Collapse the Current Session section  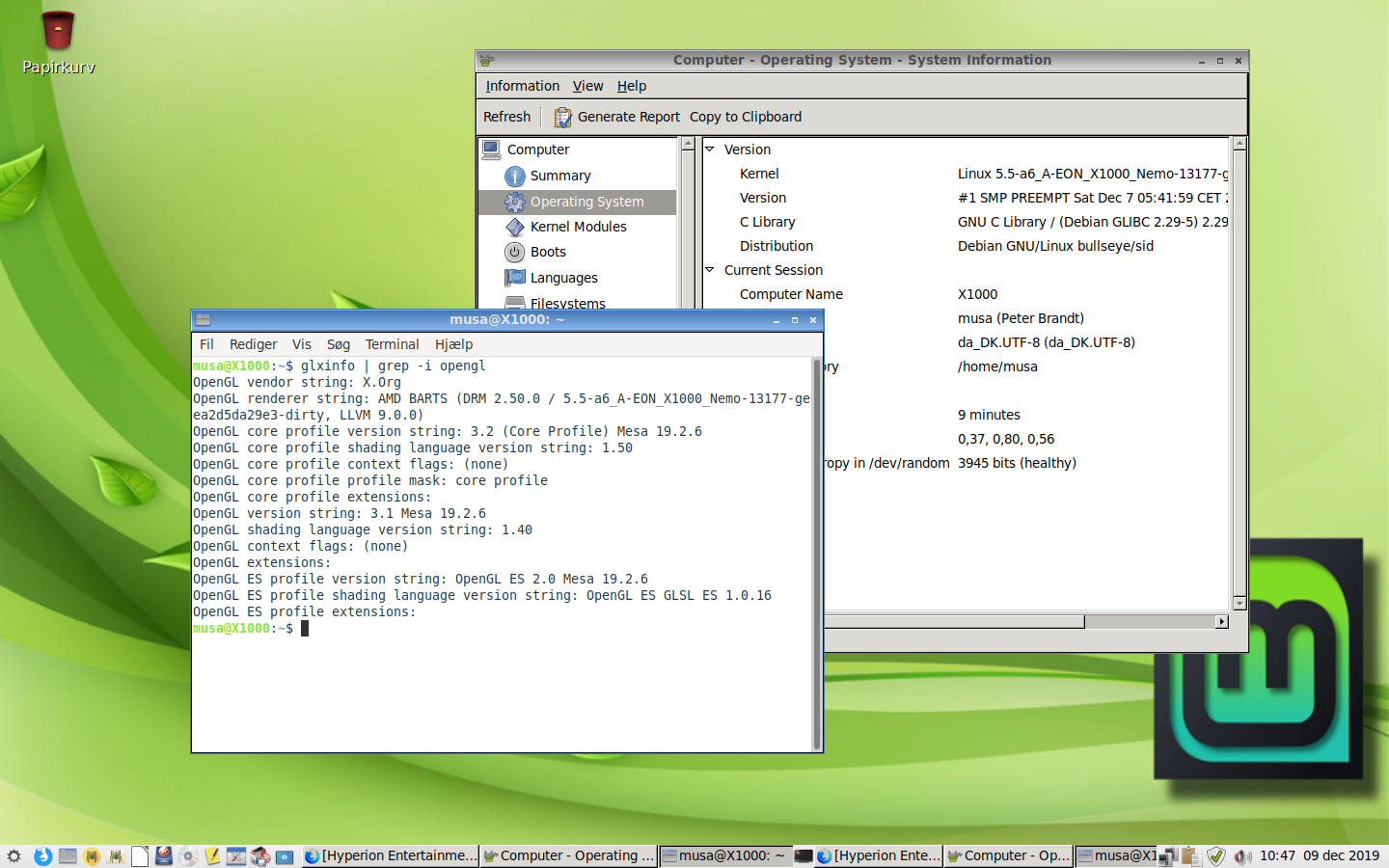tap(710, 270)
